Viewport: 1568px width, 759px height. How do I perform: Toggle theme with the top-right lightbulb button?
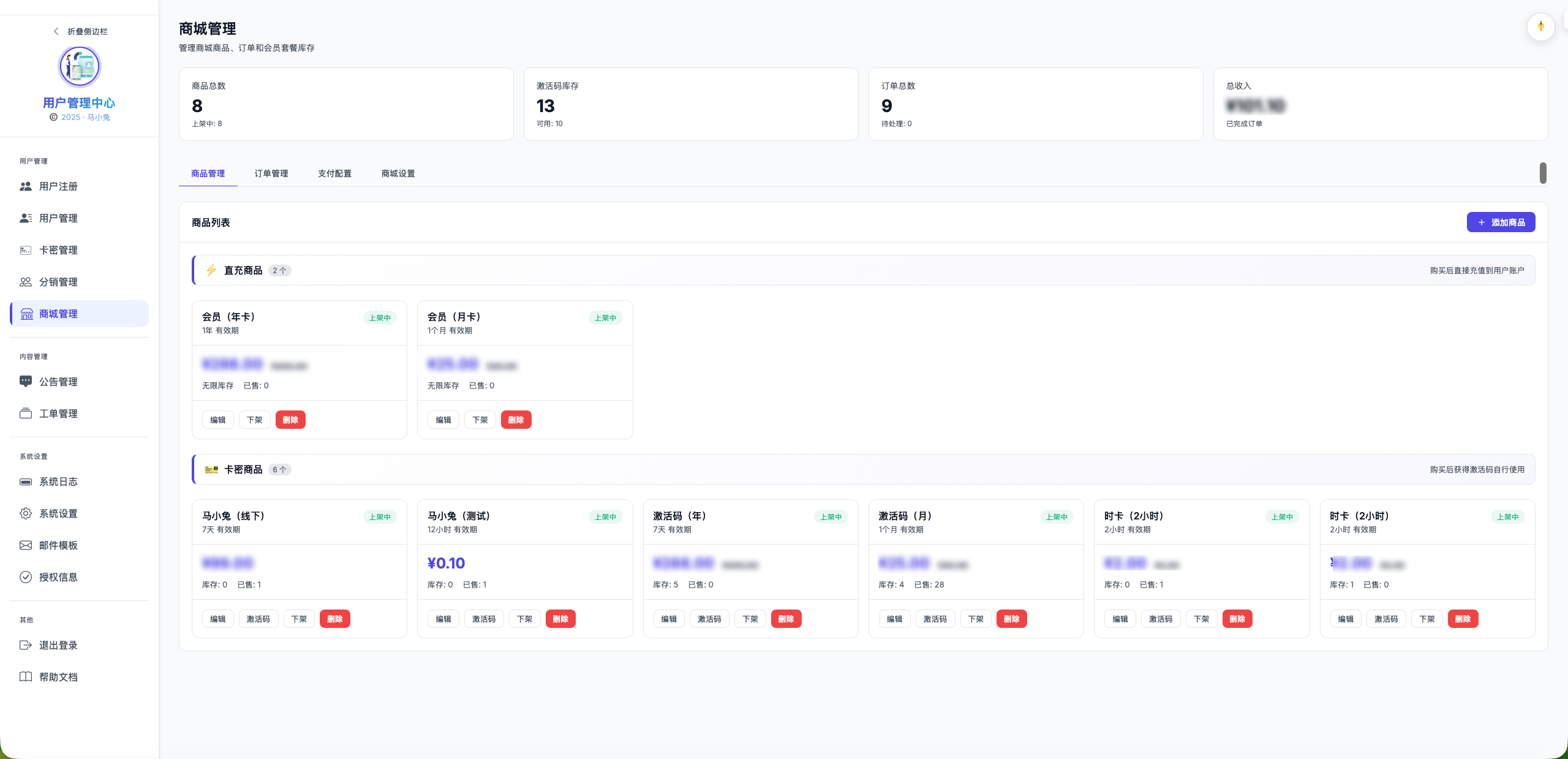pos(1540,27)
